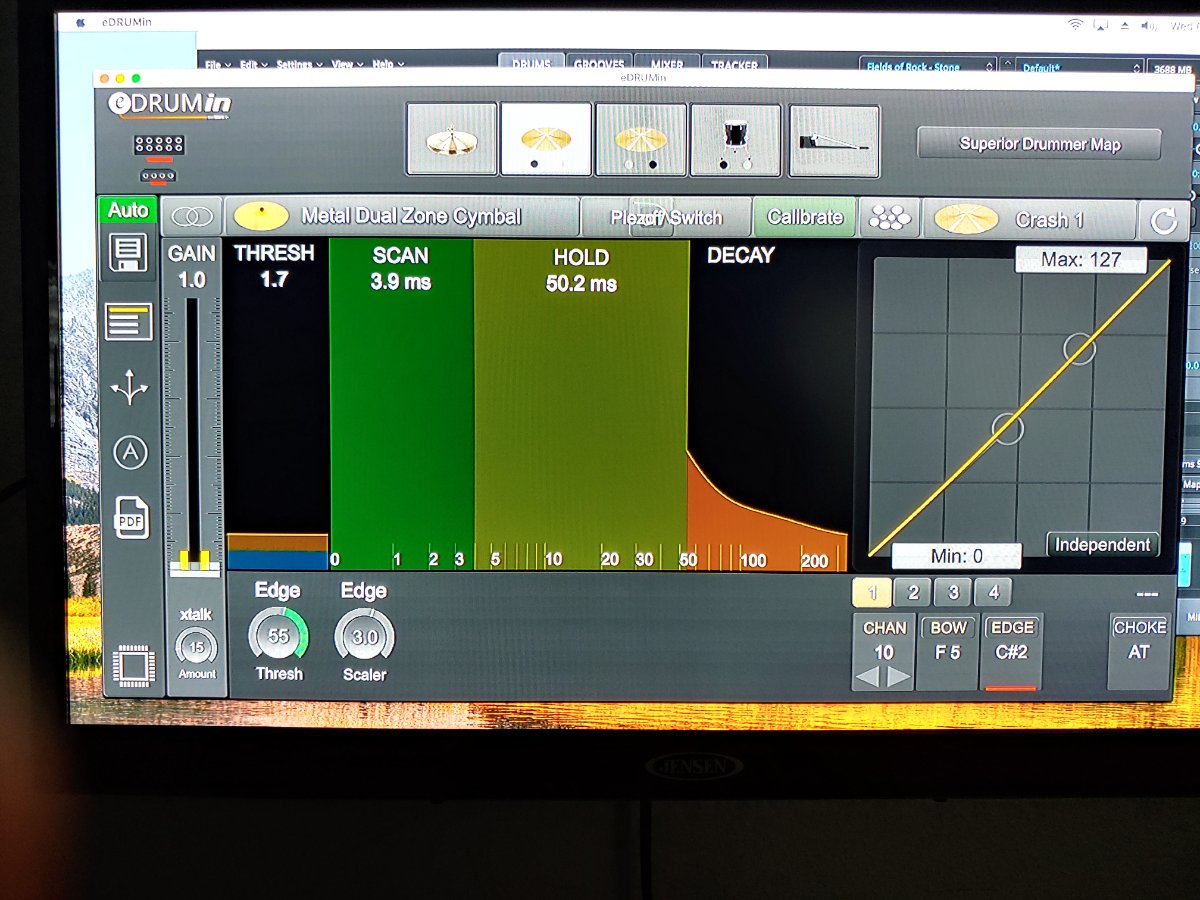Click the THRESH level bar
This screenshot has height=900, width=1200.
tap(277, 551)
